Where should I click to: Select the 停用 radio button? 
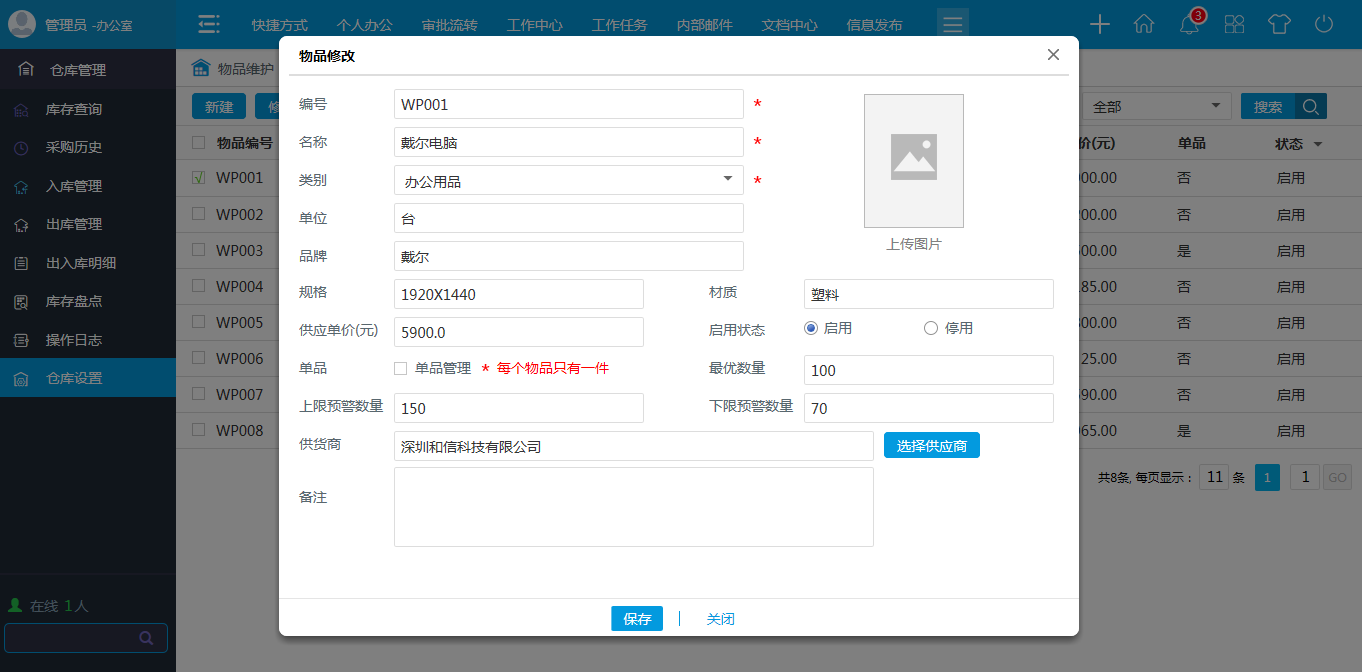(x=930, y=328)
